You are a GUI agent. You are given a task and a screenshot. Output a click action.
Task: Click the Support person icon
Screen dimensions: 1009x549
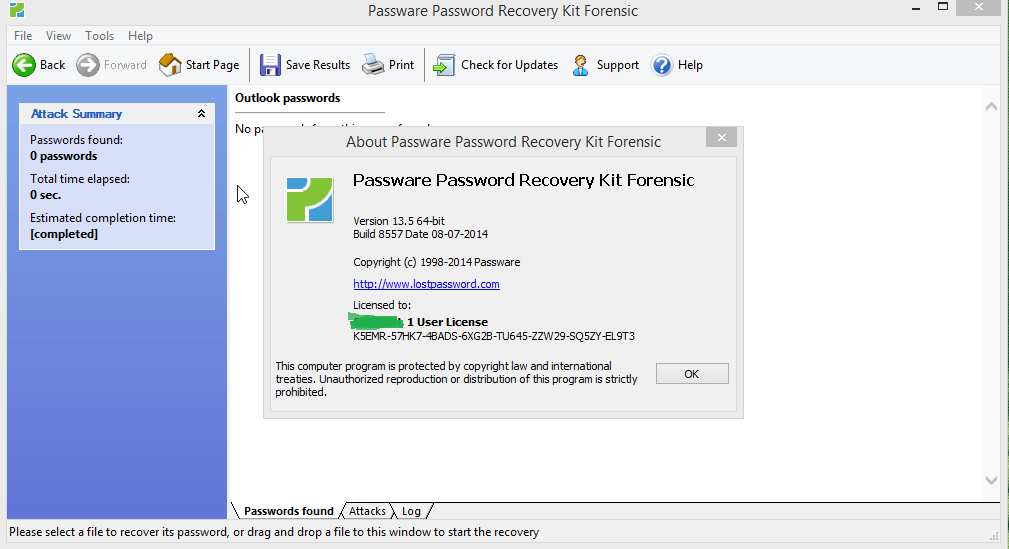click(x=580, y=65)
